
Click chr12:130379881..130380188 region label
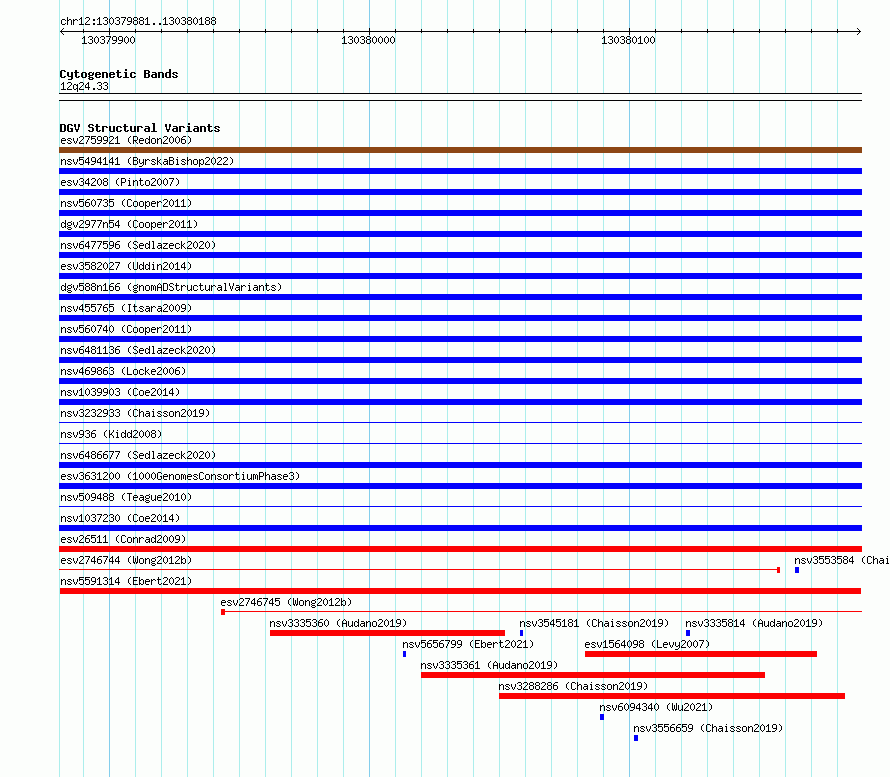138,21
